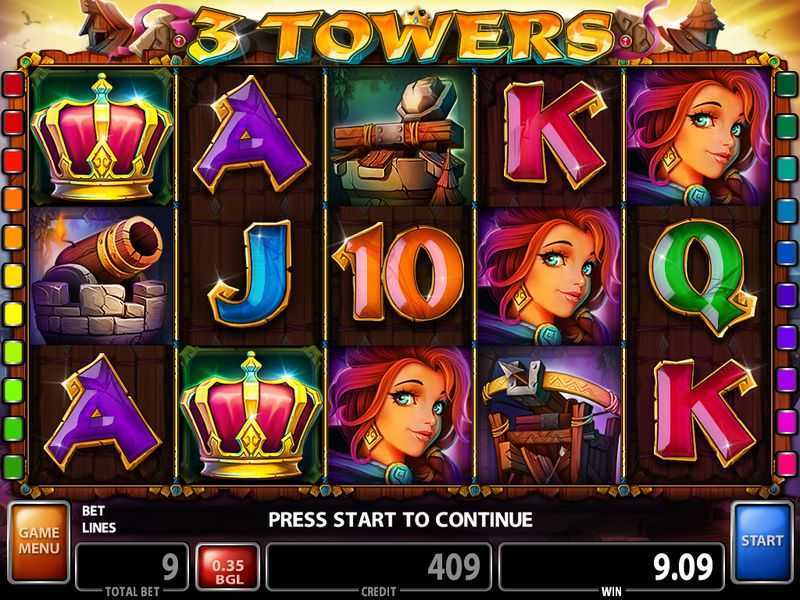Image resolution: width=800 pixels, height=600 pixels.
Task: Click the total bet display showing 9
Action: [132, 567]
